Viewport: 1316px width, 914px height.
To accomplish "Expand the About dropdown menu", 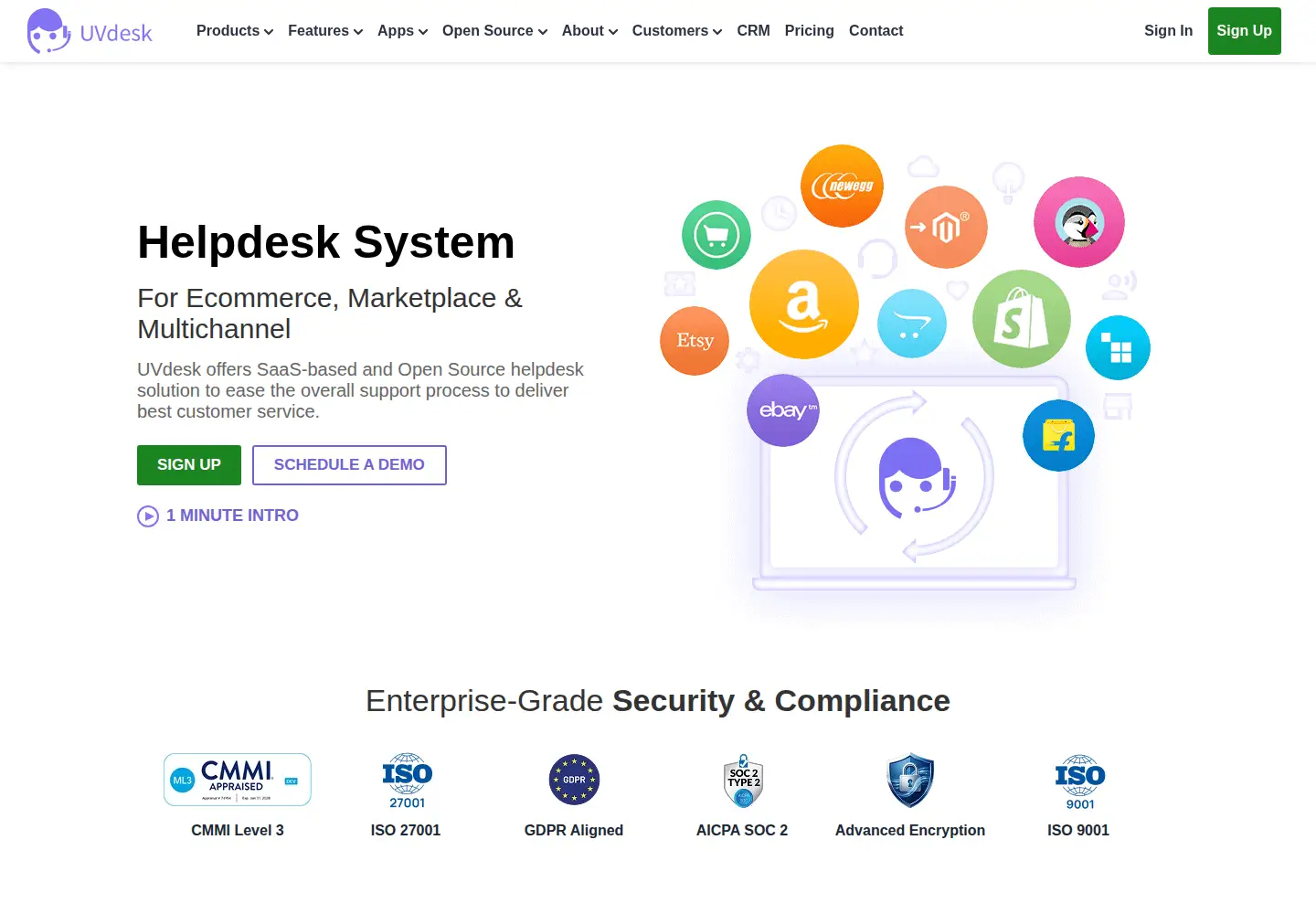I will point(590,31).
